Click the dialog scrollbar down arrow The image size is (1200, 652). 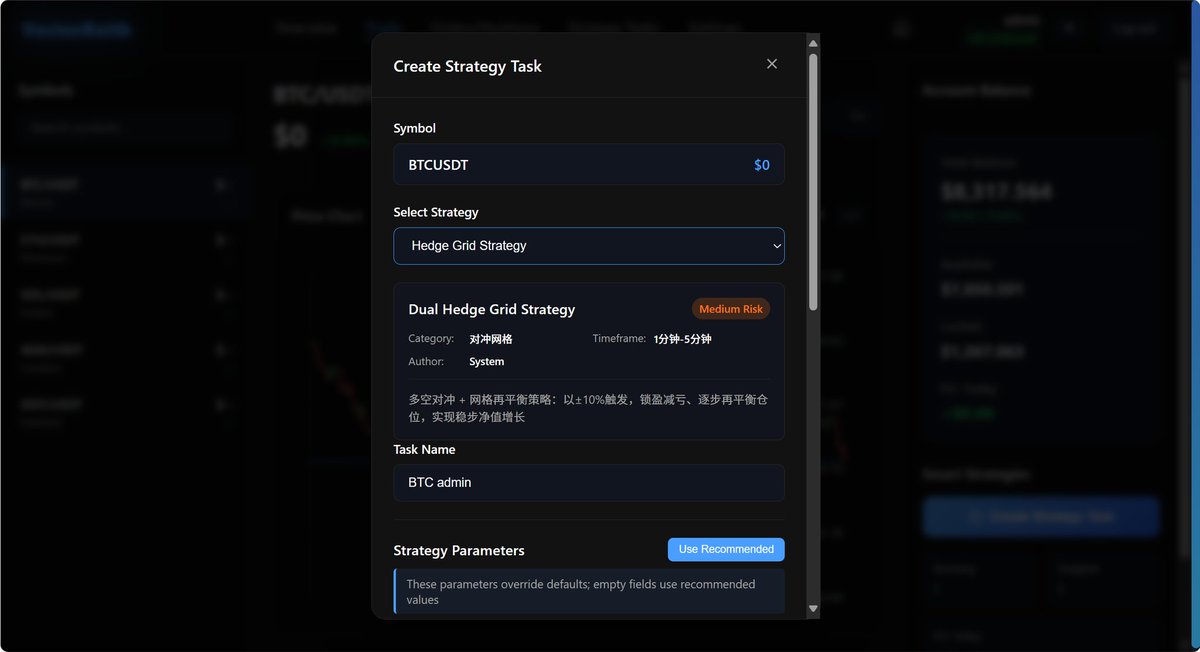813,608
